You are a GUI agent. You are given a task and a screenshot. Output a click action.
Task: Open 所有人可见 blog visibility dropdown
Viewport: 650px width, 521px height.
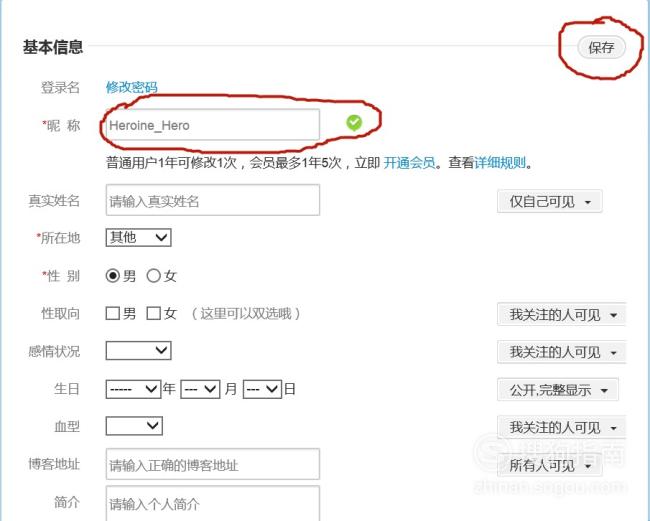click(x=550, y=465)
